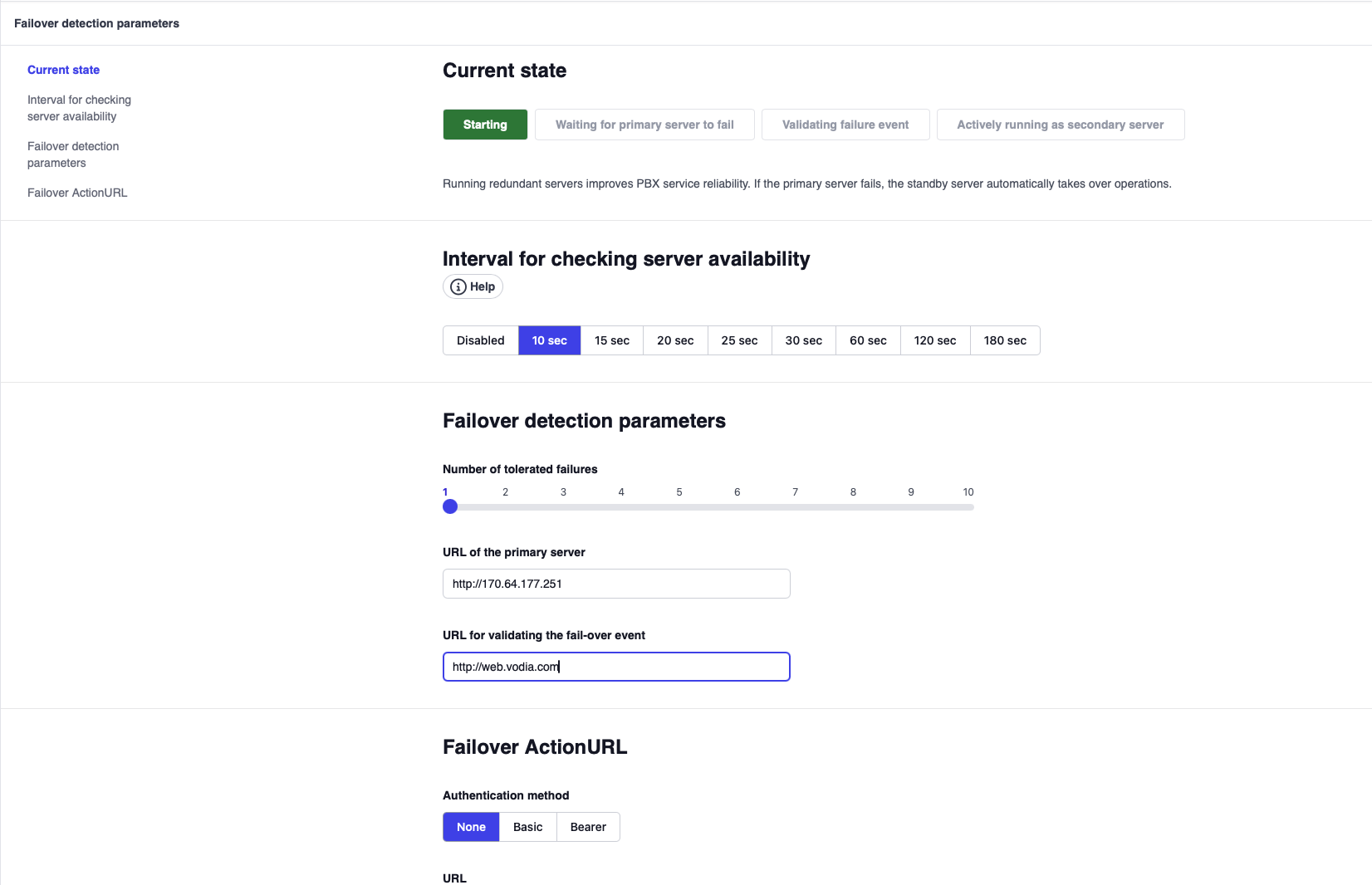Select Bearer authentication method
Screen dimensions: 1372x885
pos(588,827)
